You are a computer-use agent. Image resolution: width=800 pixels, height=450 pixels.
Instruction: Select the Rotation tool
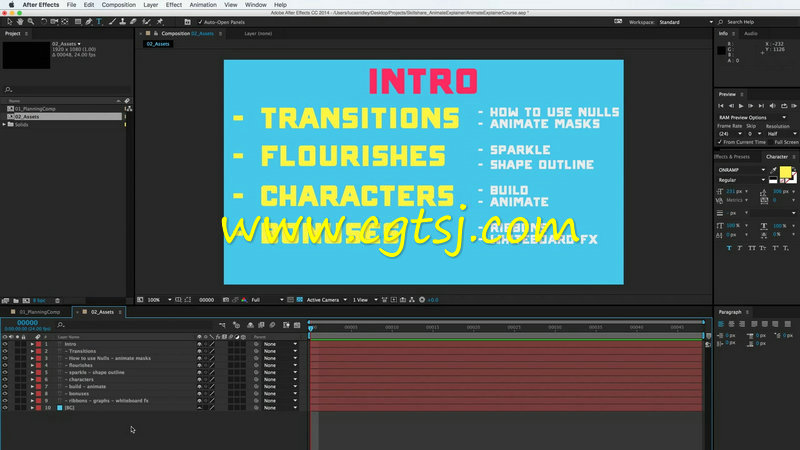(43, 22)
